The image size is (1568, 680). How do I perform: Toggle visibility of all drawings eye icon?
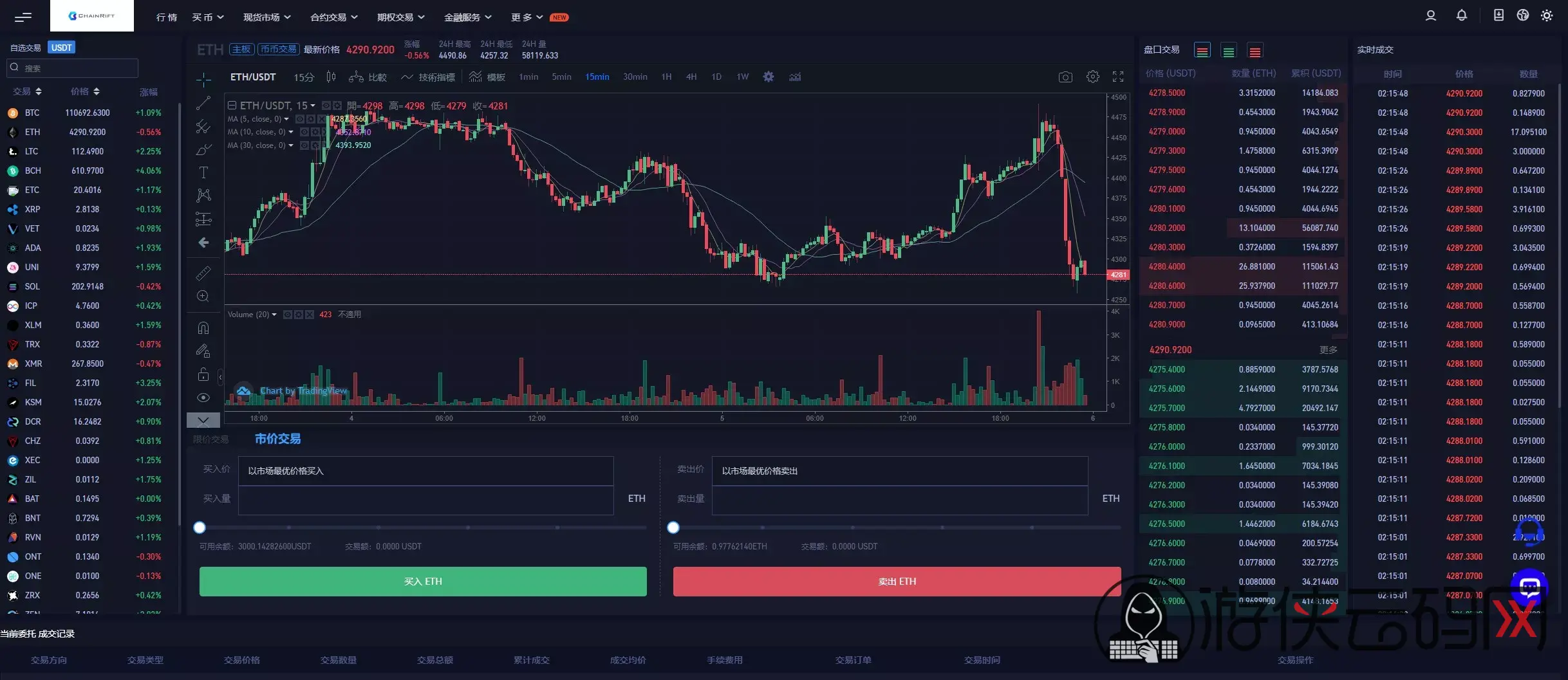pyautogui.click(x=203, y=398)
